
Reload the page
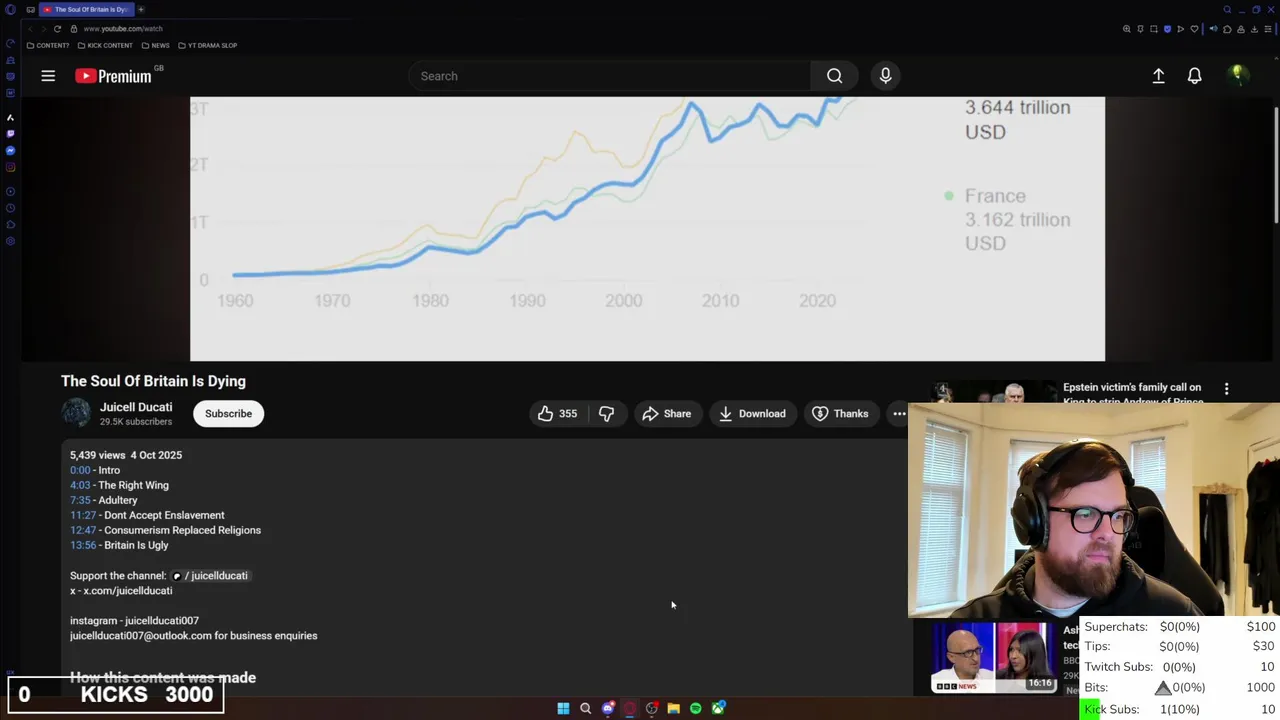pyautogui.click(x=57, y=28)
